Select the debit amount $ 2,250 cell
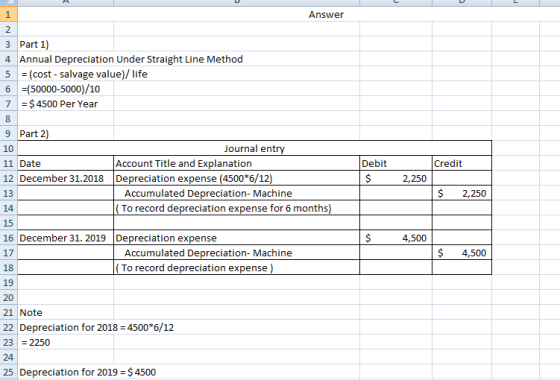 (x=396, y=178)
